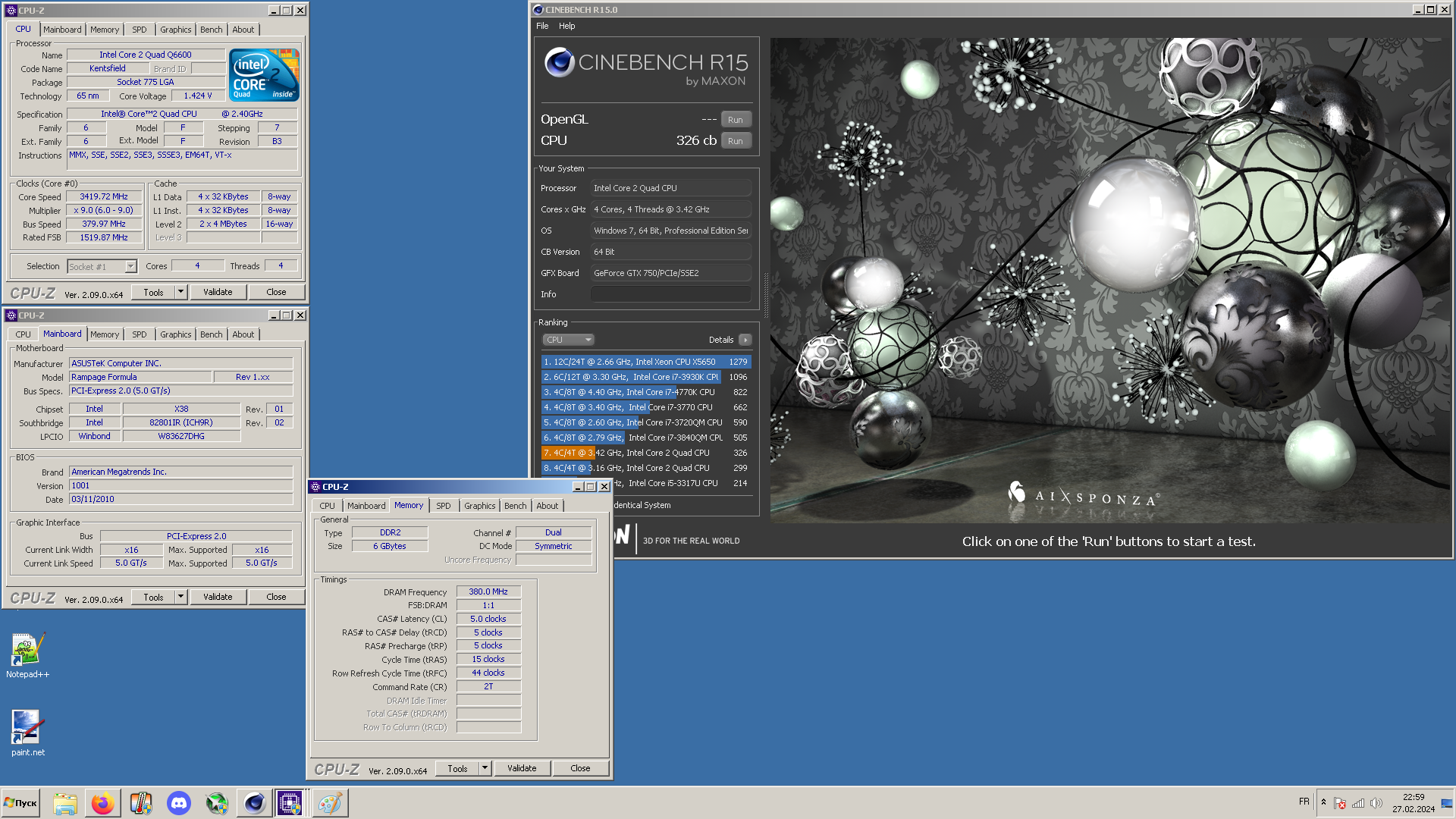Switch to Mainboard tab in top CPU-Z window
This screenshot has height=819, width=1456.
click(62, 30)
